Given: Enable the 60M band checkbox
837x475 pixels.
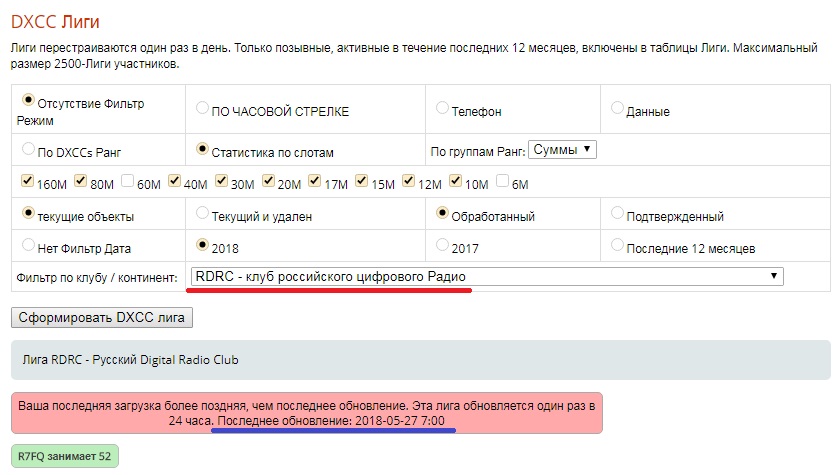Looking at the screenshot, I should click(126, 182).
